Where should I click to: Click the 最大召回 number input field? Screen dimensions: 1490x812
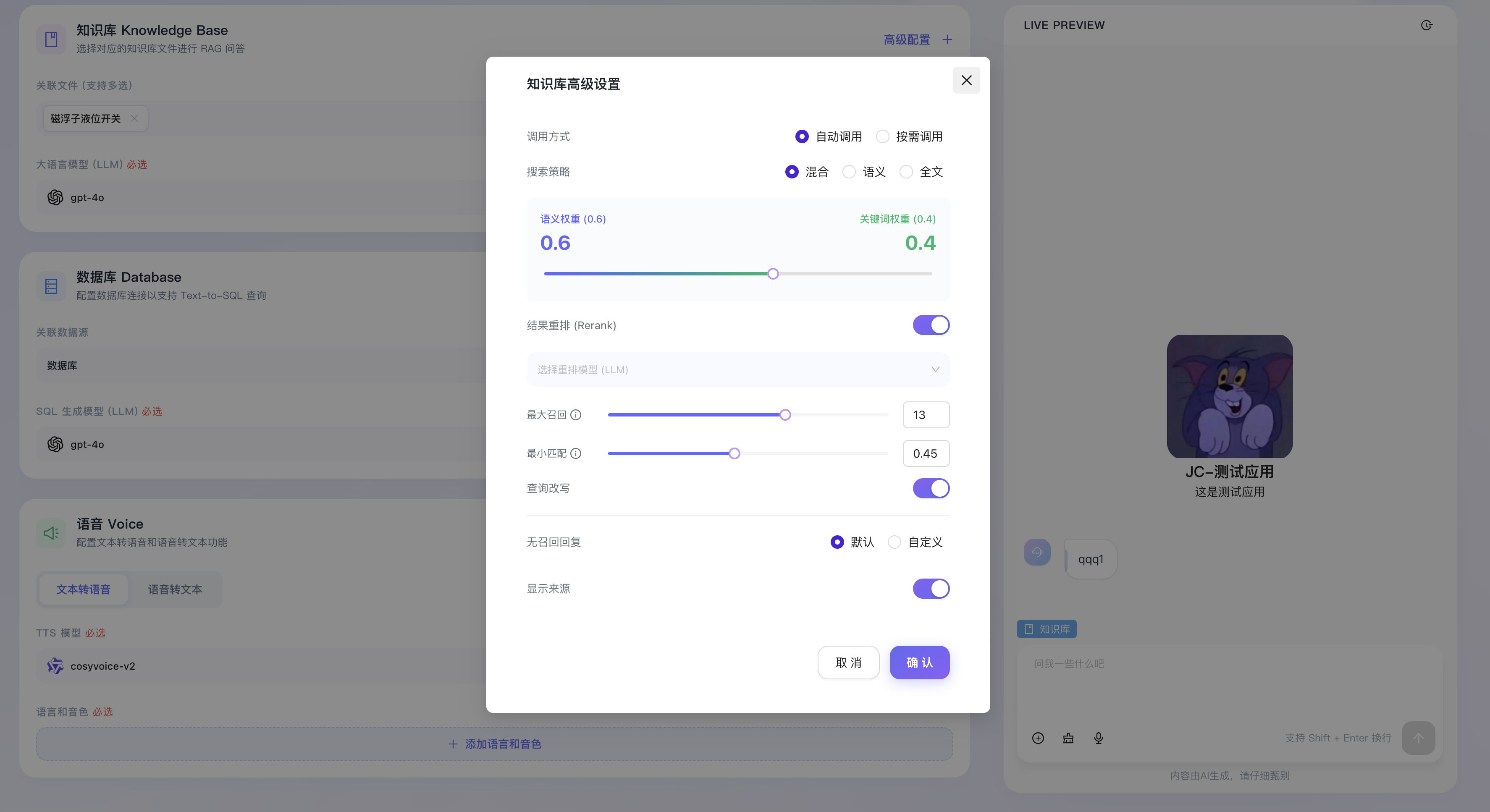click(926, 415)
